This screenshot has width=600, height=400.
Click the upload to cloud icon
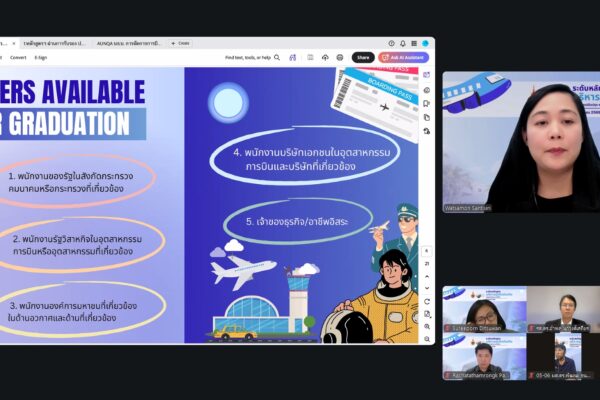pyautogui.click(x=325, y=57)
